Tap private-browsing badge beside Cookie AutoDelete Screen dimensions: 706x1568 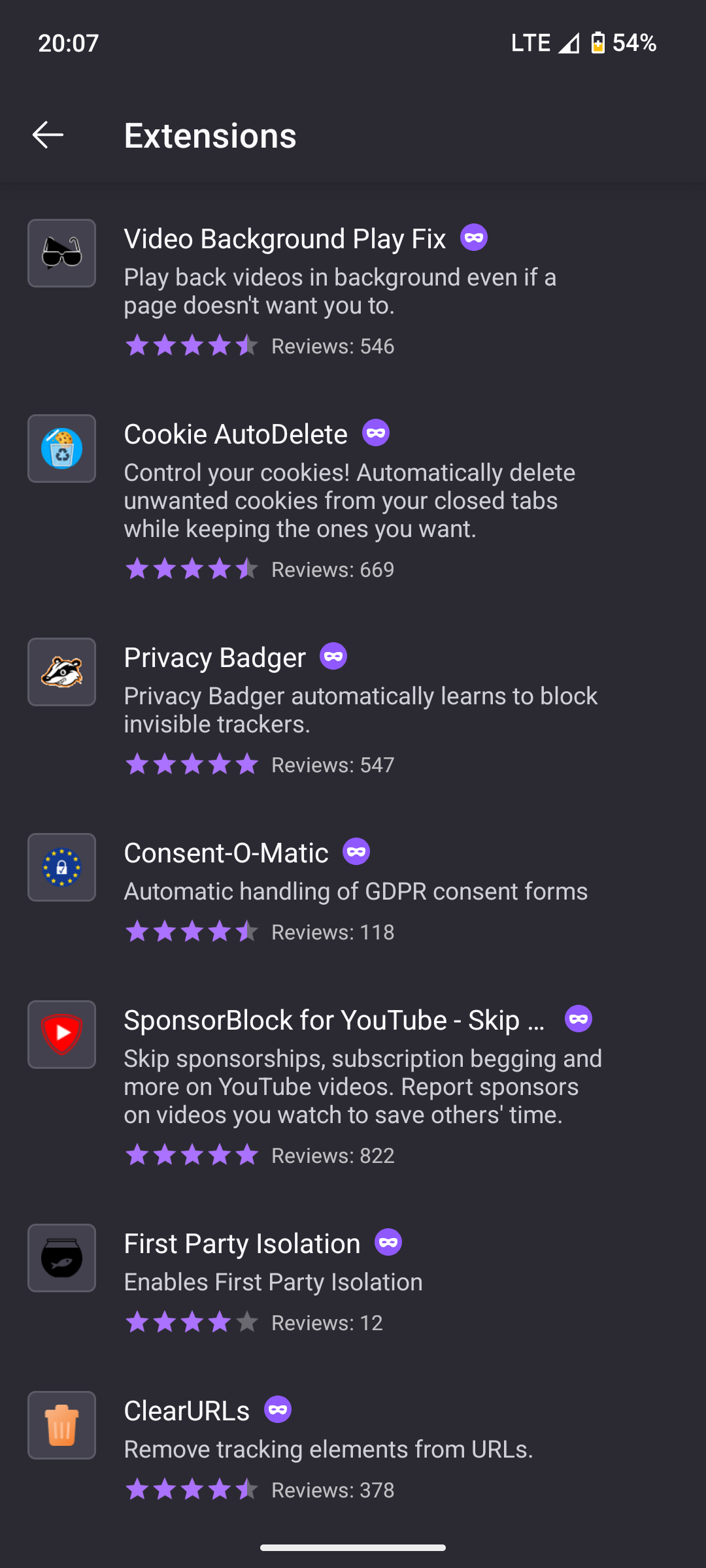(376, 433)
